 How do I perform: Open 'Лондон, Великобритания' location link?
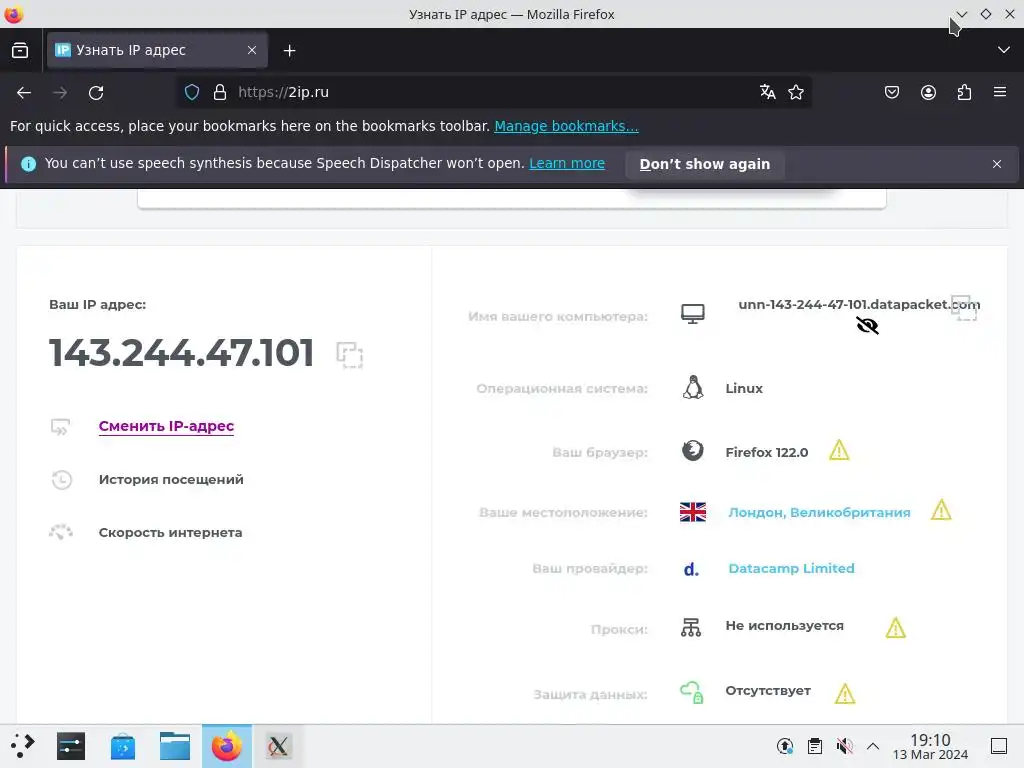(819, 513)
